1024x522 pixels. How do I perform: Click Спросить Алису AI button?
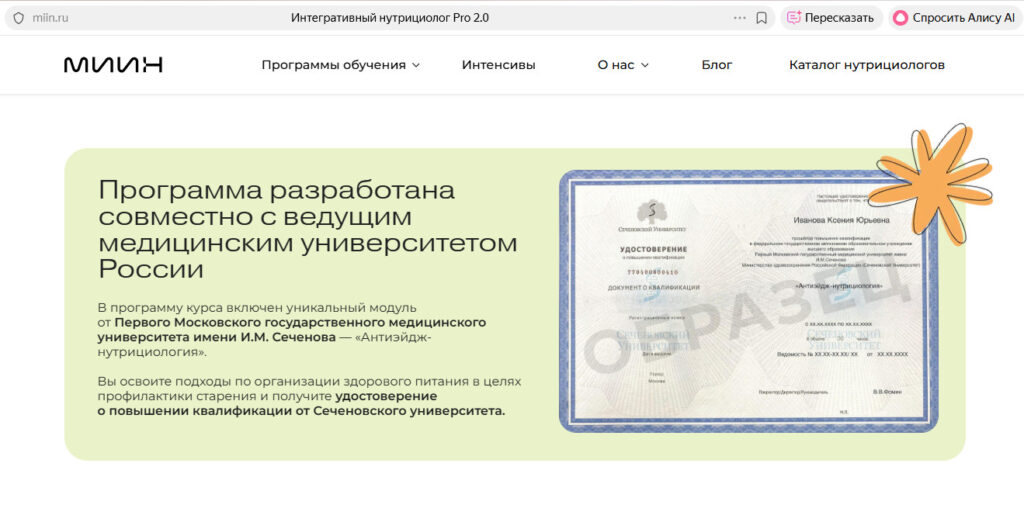pyautogui.click(x=955, y=18)
